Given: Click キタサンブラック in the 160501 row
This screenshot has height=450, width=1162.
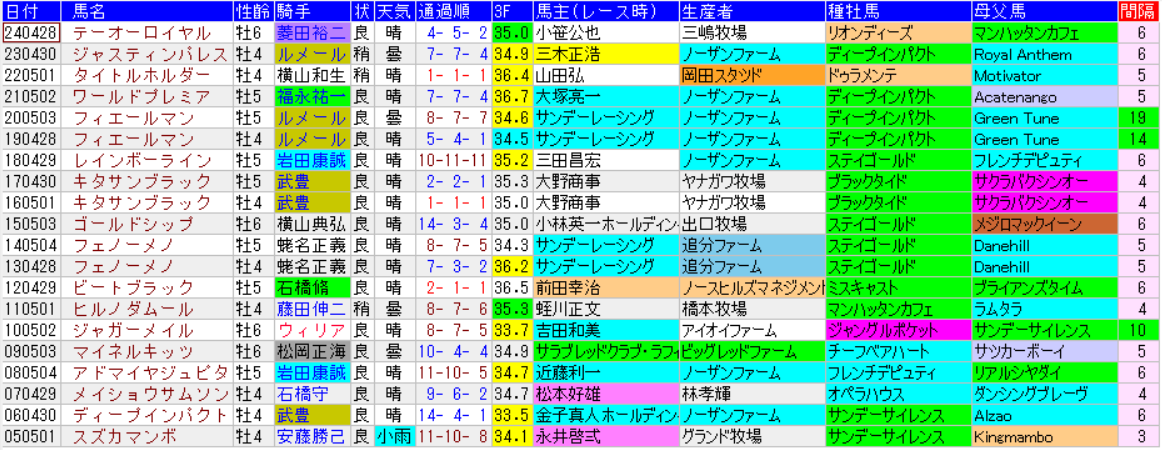Looking at the screenshot, I should coord(141,203).
